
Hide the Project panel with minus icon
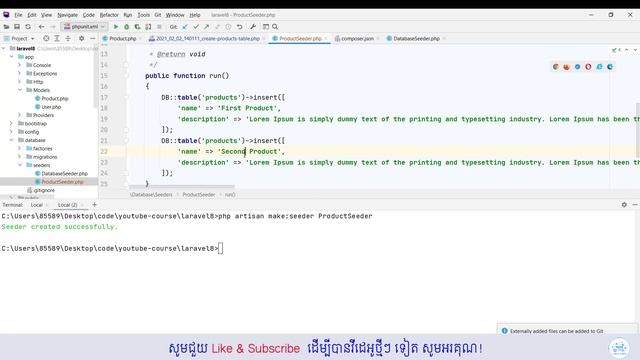pyautogui.click(x=92, y=38)
